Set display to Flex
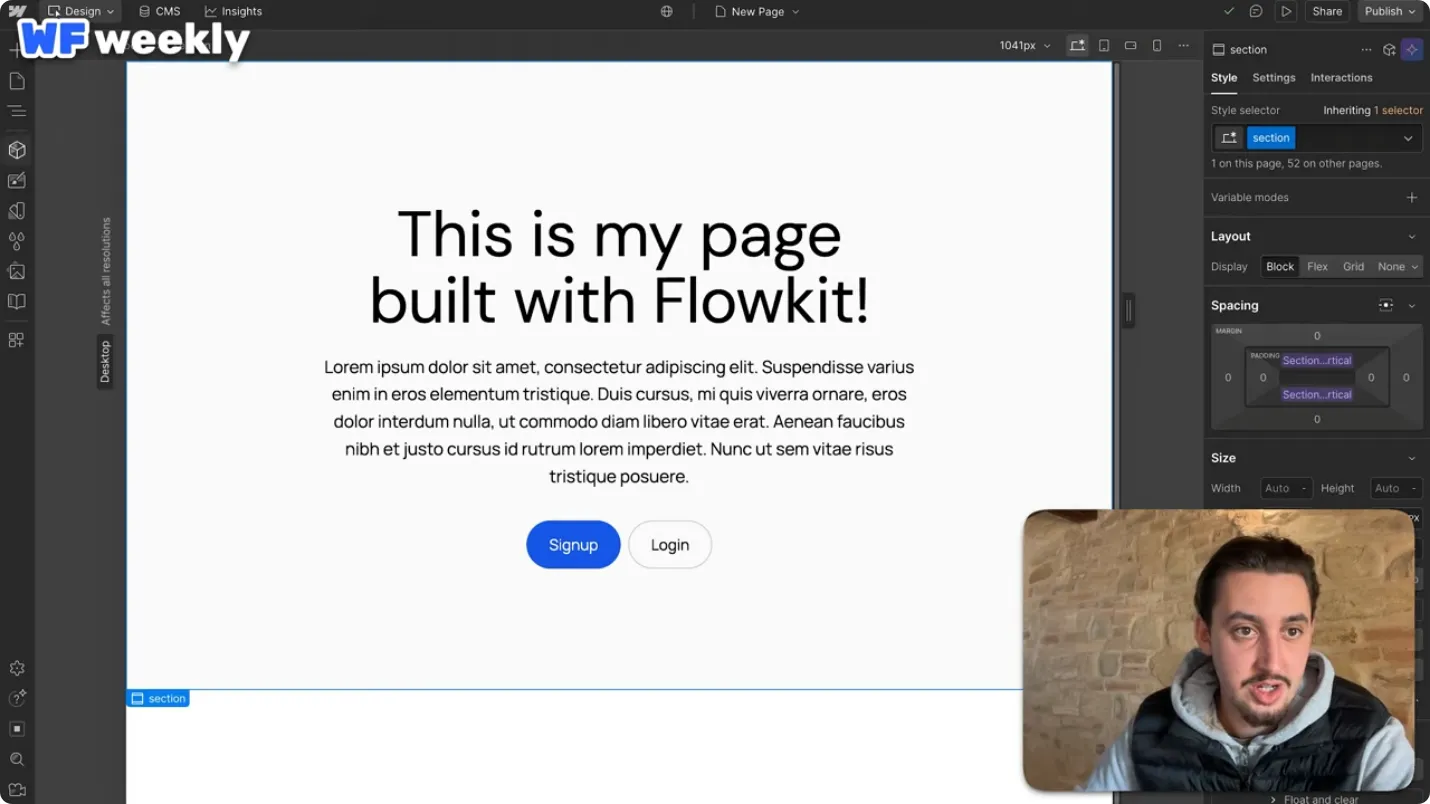Screen dimensions: 1430x804 pyautogui.click(x=1318, y=267)
